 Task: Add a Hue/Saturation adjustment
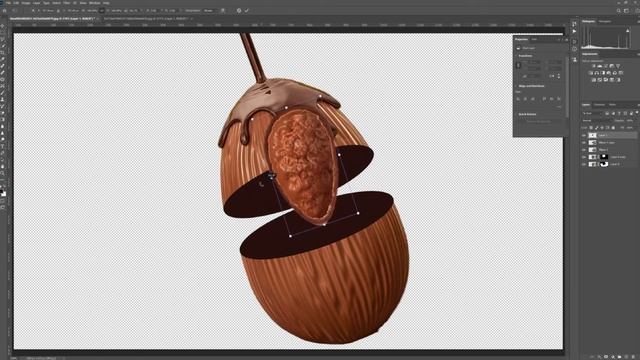(x=591, y=73)
